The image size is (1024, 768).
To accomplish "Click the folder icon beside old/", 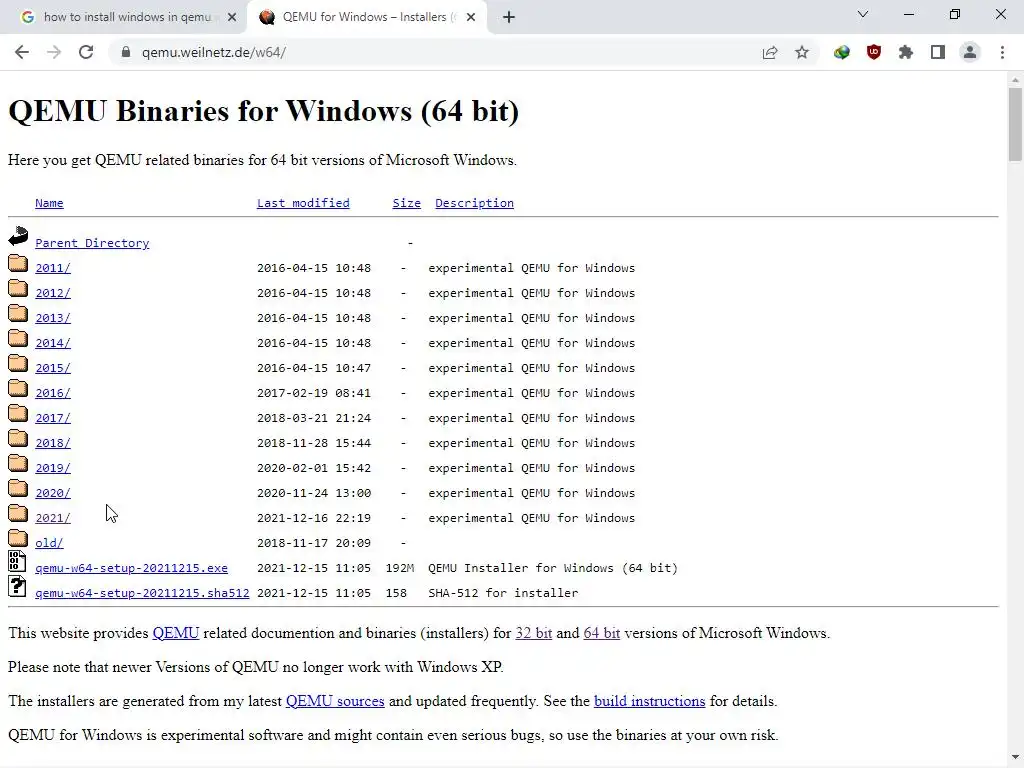I will point(18,538).
